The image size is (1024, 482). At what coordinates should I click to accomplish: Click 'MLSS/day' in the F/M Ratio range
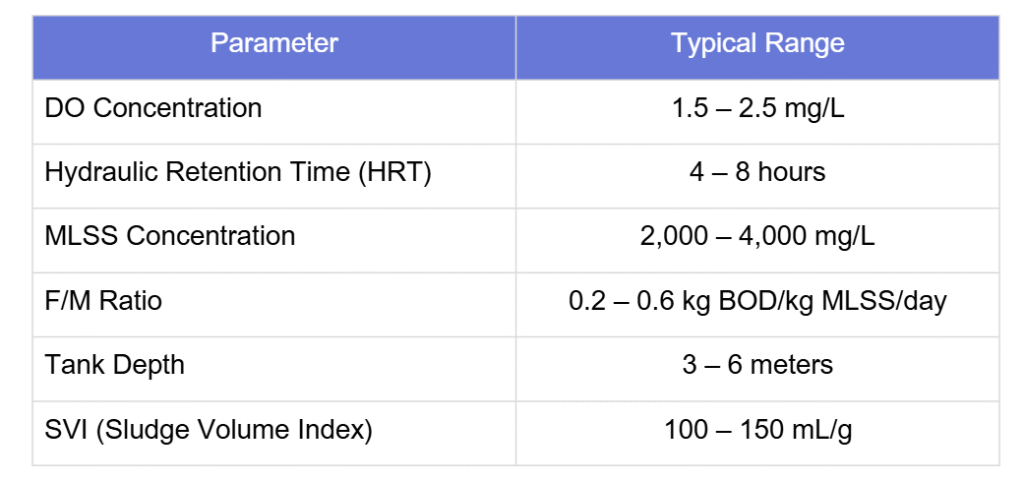click(884, 301)
